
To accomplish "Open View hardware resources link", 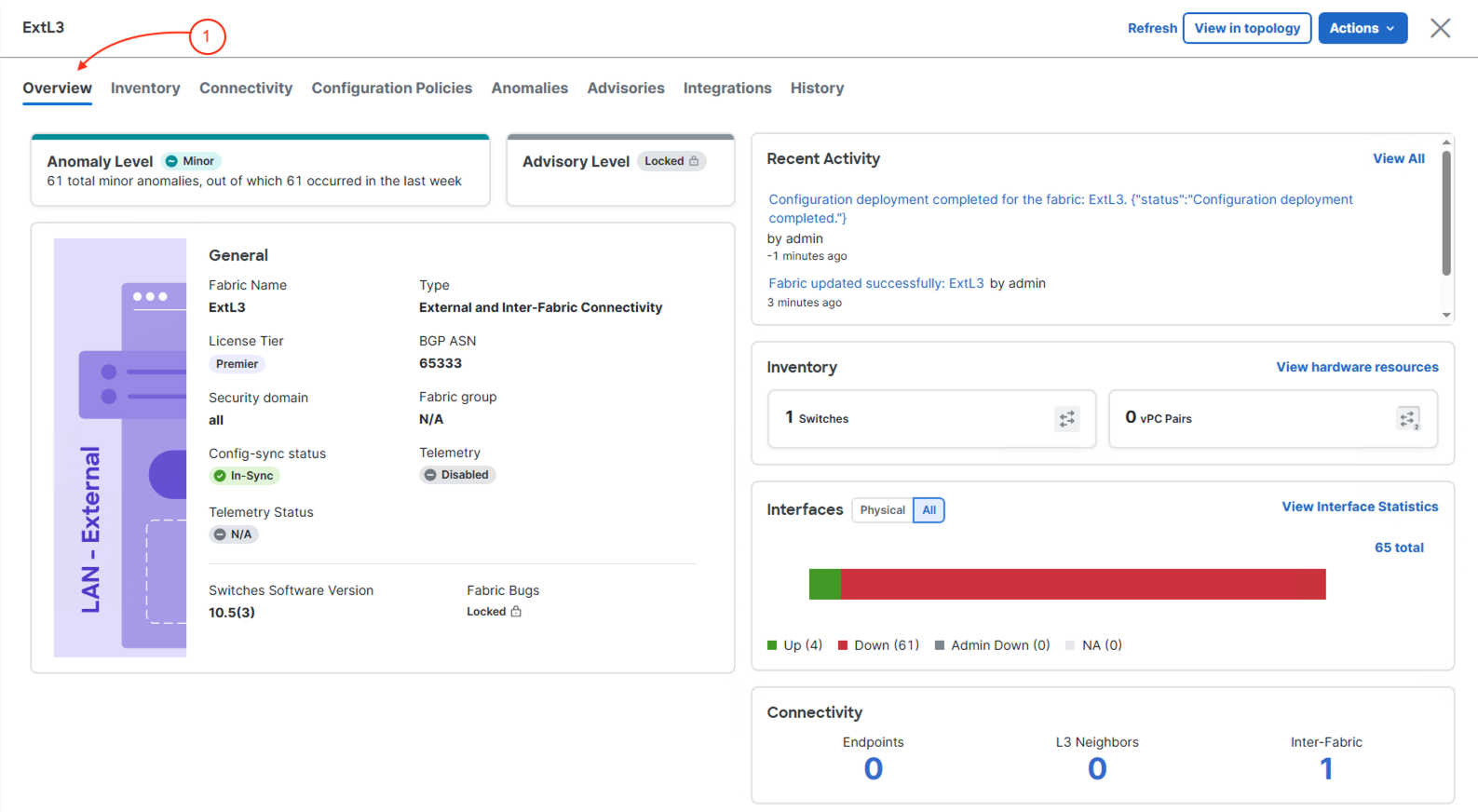I will coord(1357,367).
